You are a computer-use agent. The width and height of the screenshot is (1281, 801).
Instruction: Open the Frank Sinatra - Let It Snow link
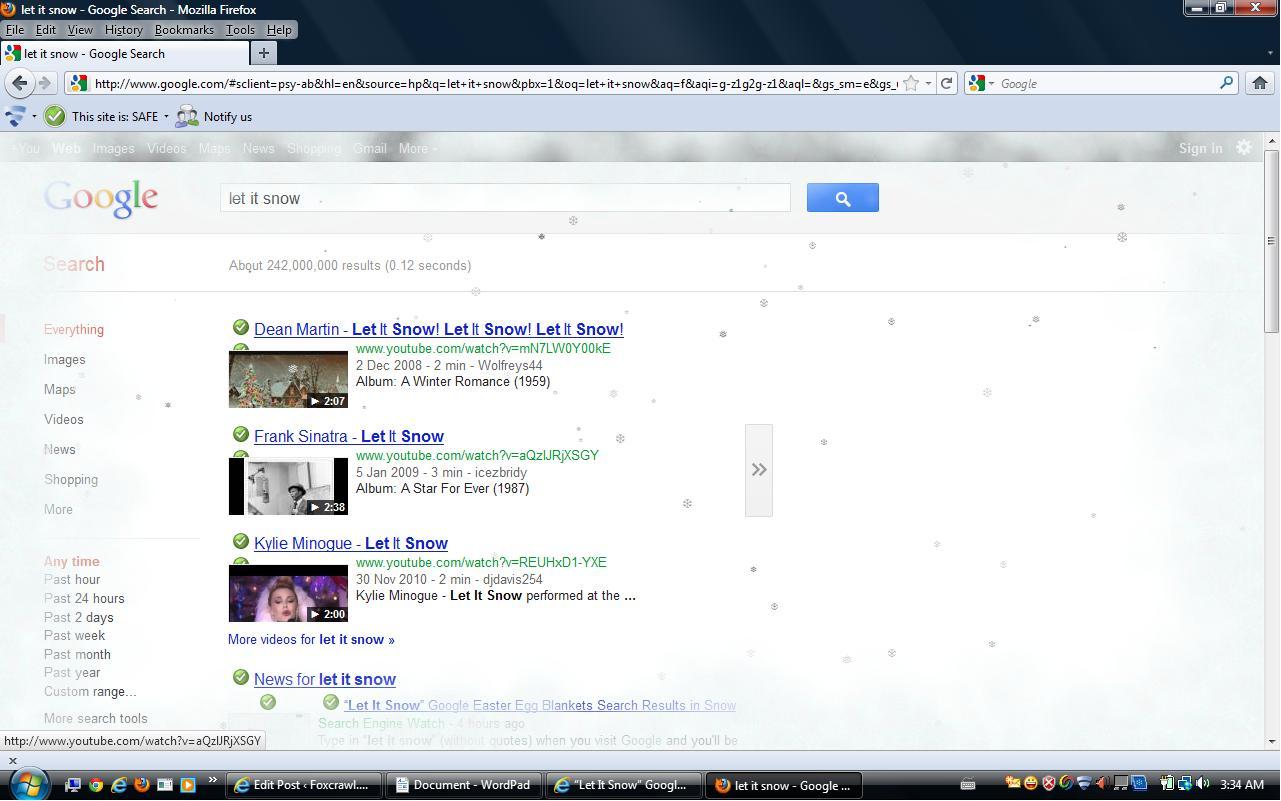pyautogui.click(x=349, y=436)
